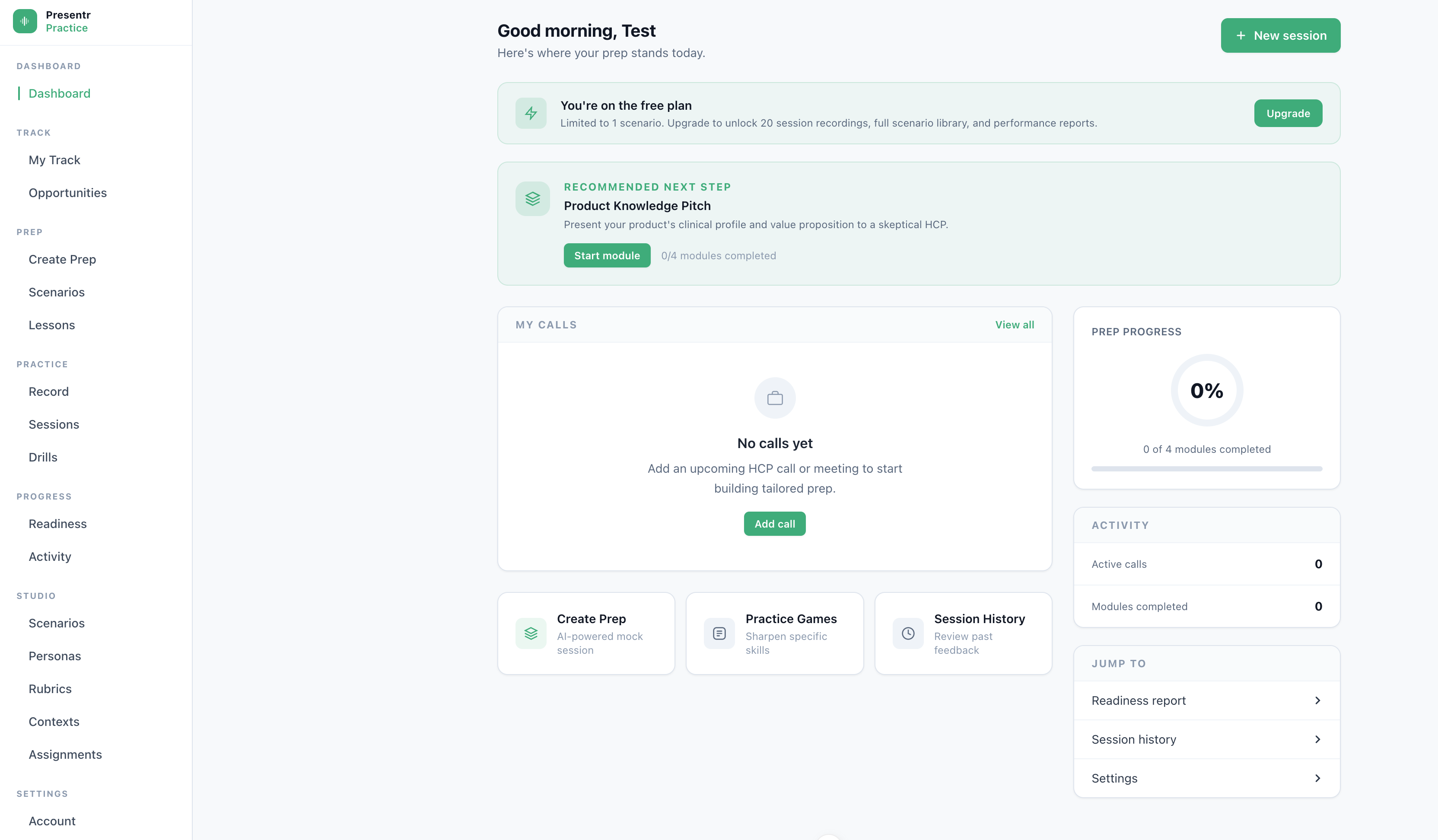
Task: Click the Add call button
Action: 774,523
